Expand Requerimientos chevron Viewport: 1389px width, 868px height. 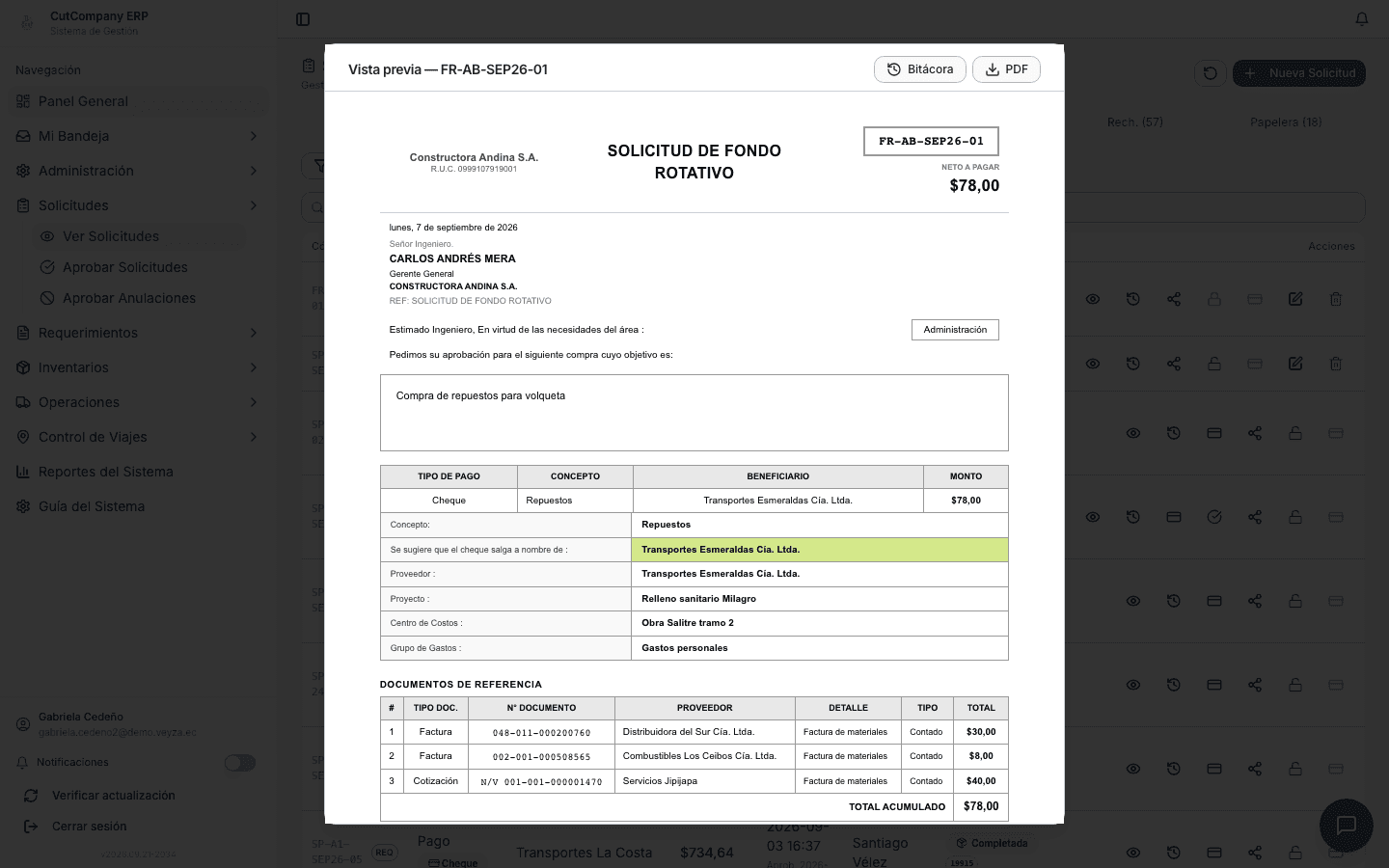tap(254, 333)
